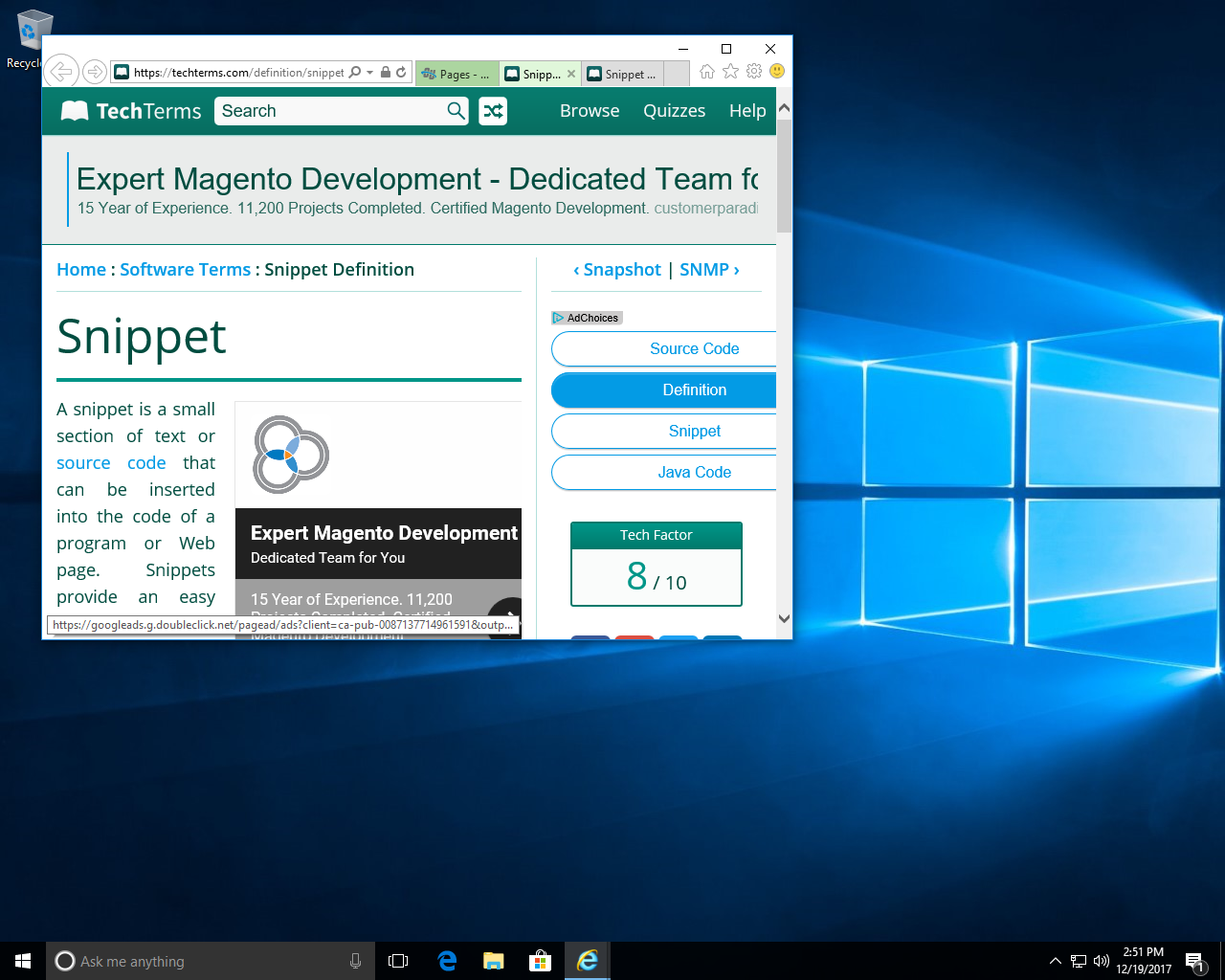Go to the browser home page icon
1225x980 pixels.
tap(706, 71)
